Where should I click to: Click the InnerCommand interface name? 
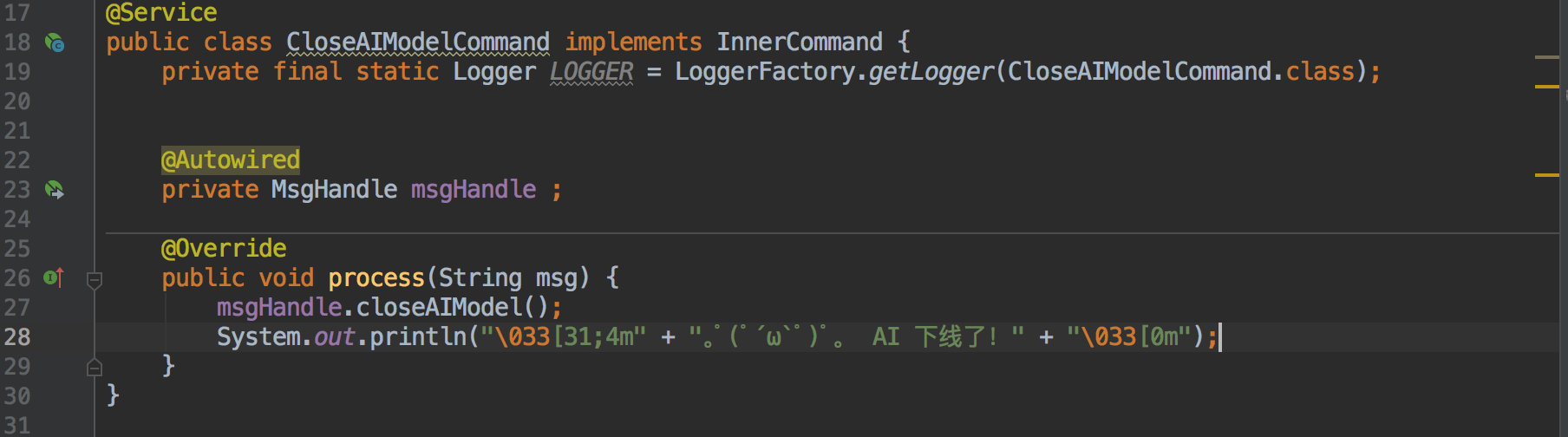[799, 42]
